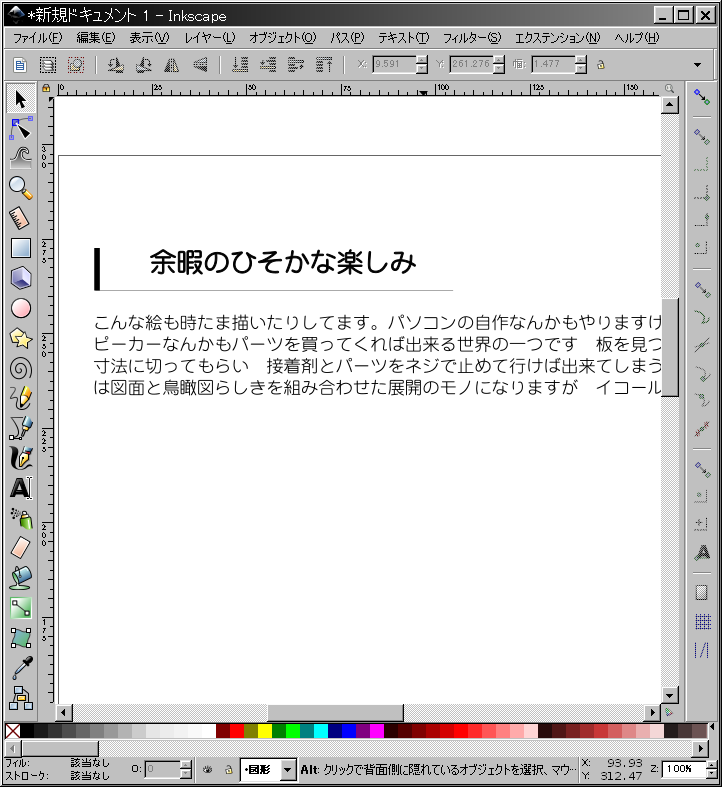The height and width of the screenshot is (787, 722).
Task: Toggle snap to guides
Action: click(702, 650)
